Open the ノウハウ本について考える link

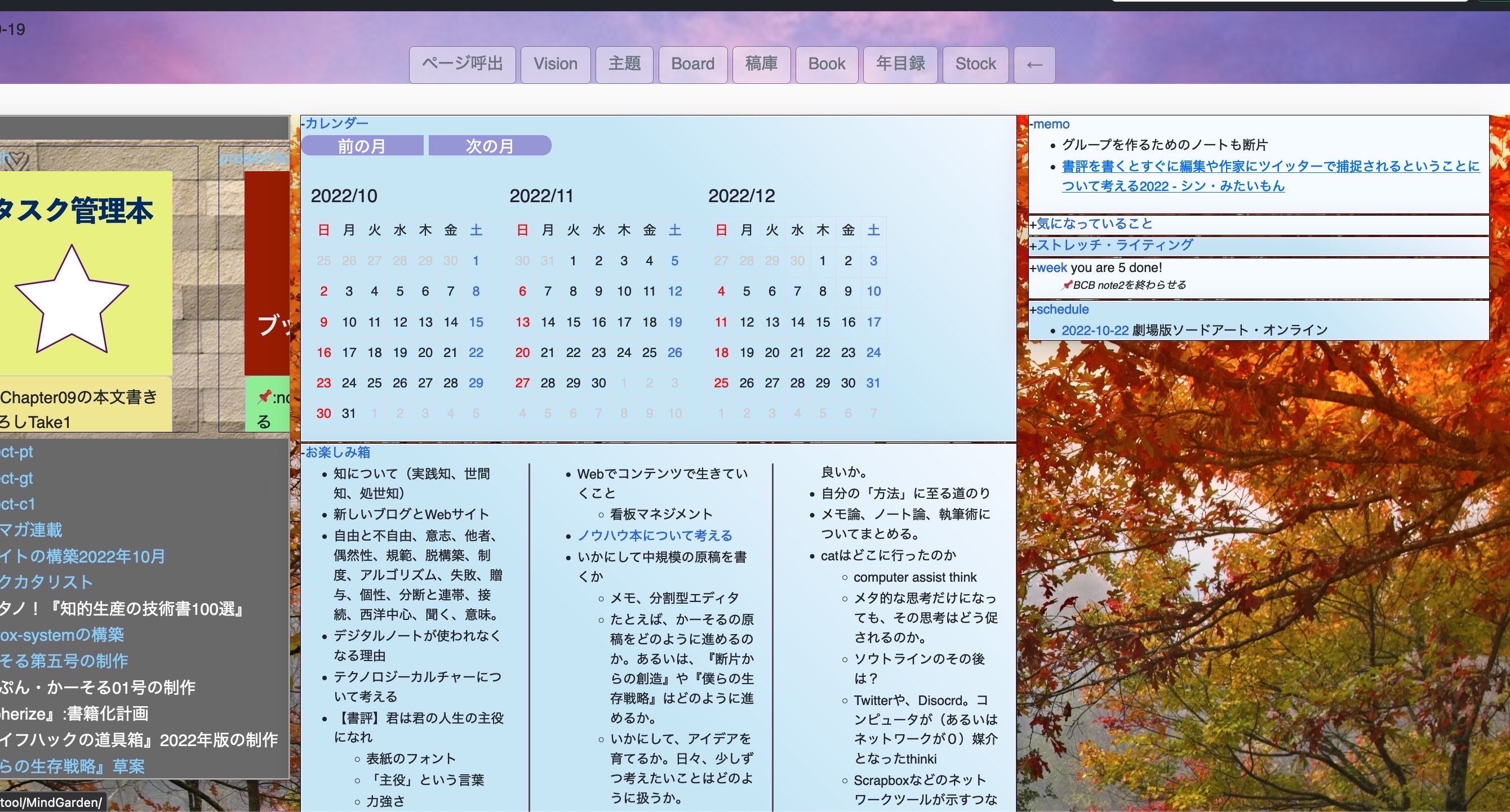click(655, 536)
